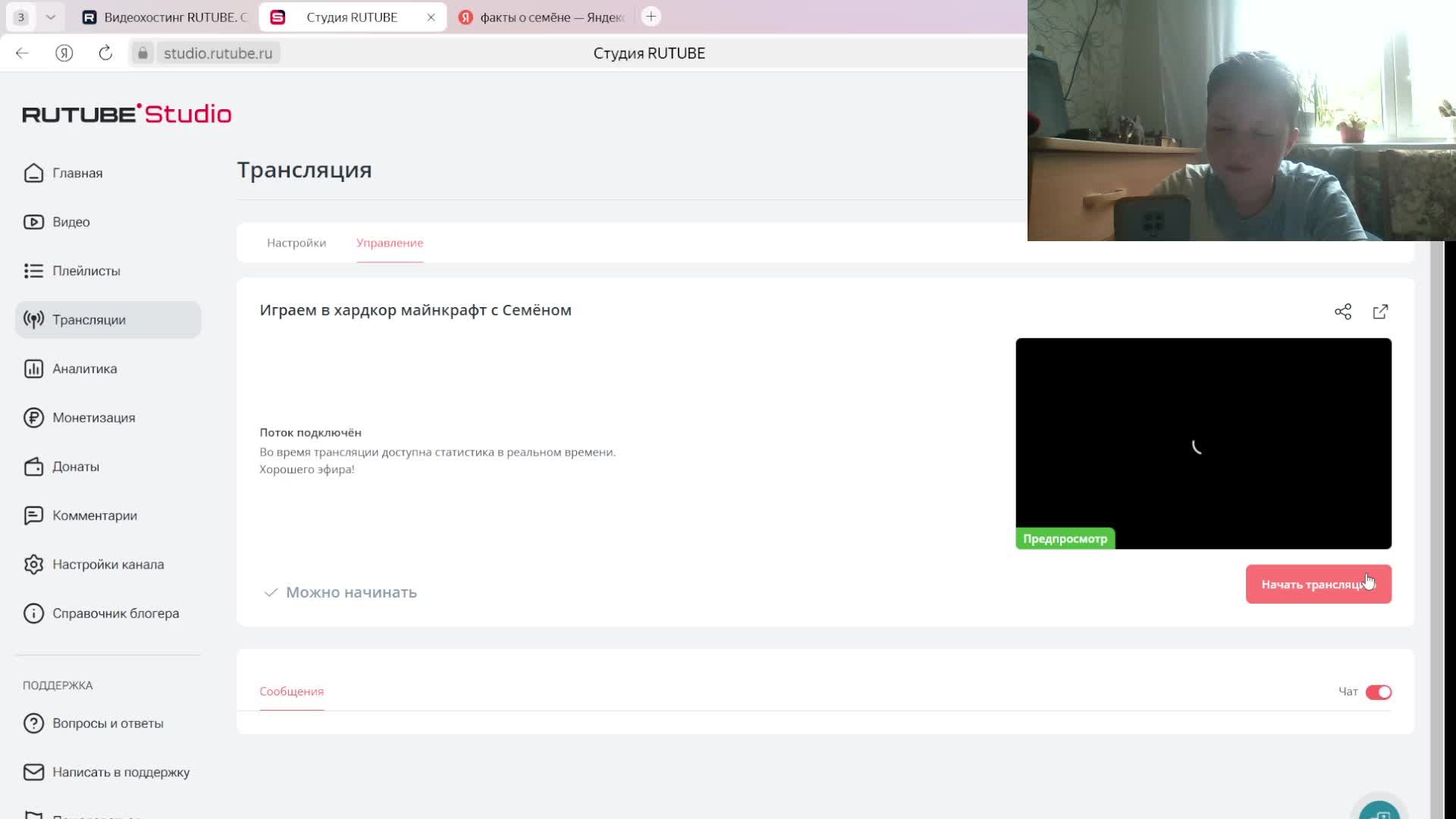The image size is (1456, 819).
Task: Open the Аналитика chart icon
Action: pyautogui.click(x=33, y=369)
